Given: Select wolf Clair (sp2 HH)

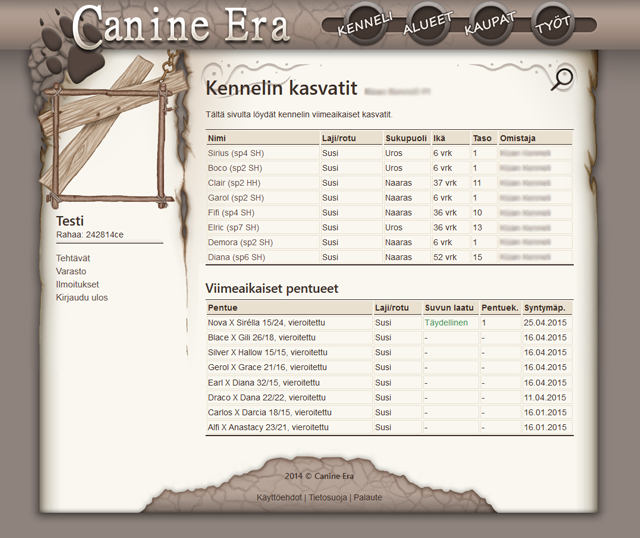Looking at the screenshot, I should [x=234, y=183].
